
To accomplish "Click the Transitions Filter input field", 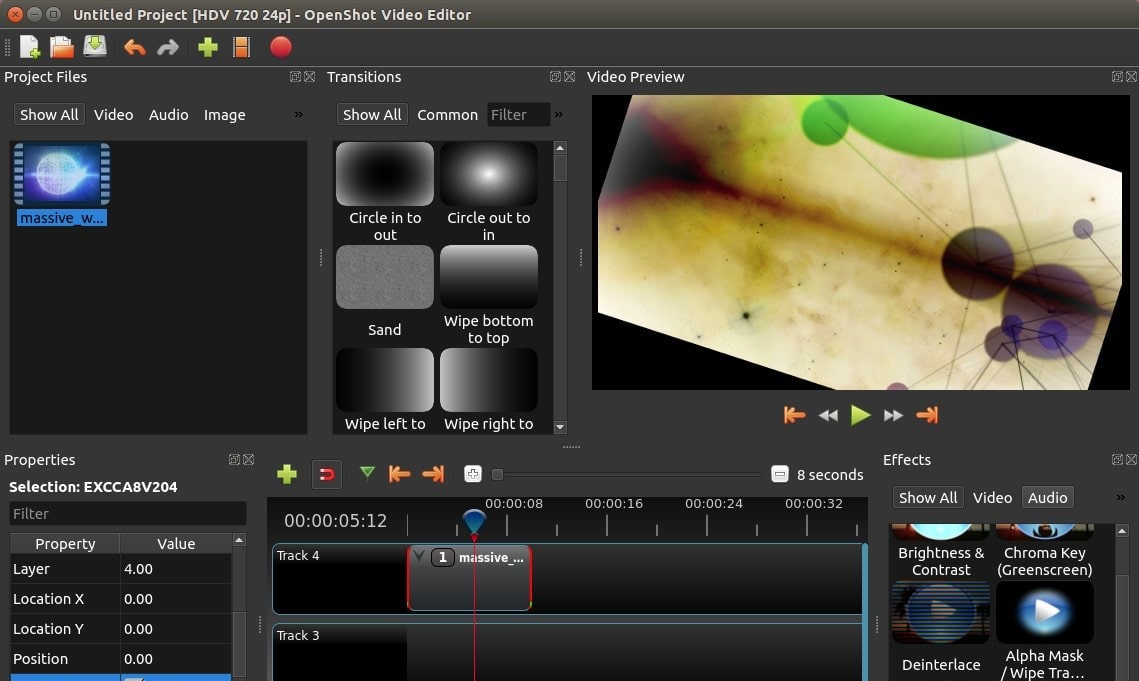I will click(519, 115).
